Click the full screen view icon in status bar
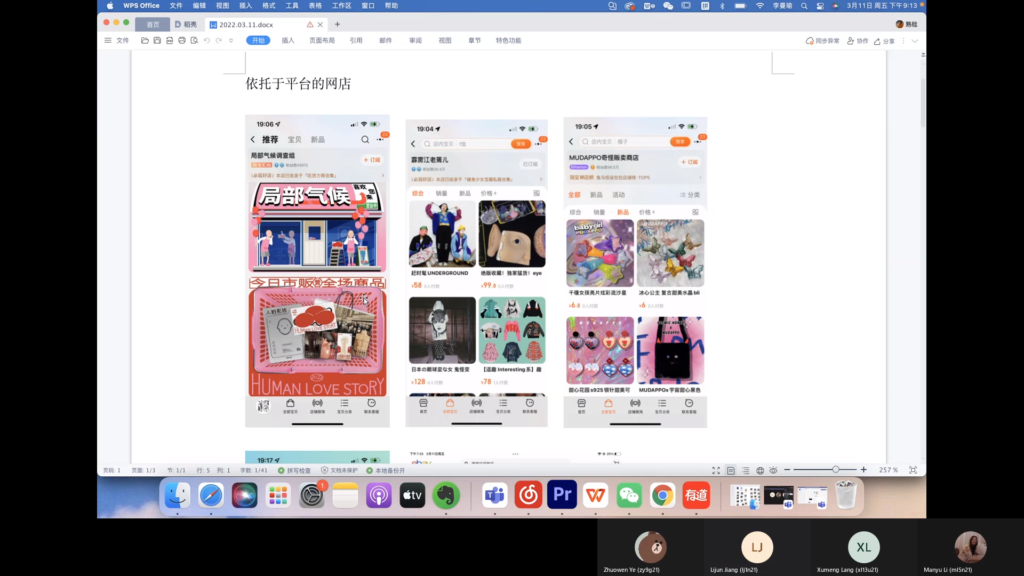The image size is (1024, 576). click(x=716, y=470)
